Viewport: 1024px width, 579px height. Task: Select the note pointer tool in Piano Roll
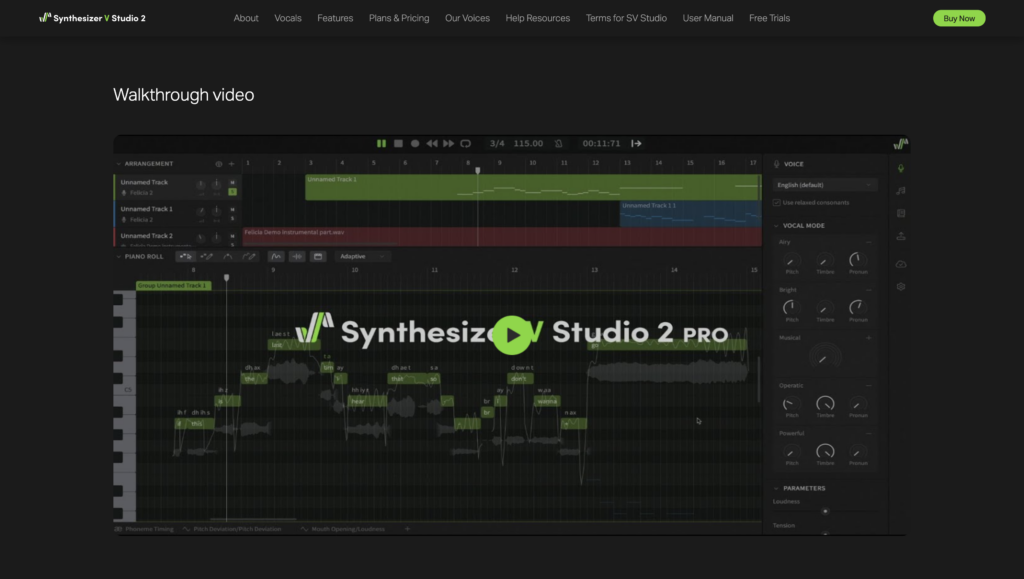click(x=185, y=257)
